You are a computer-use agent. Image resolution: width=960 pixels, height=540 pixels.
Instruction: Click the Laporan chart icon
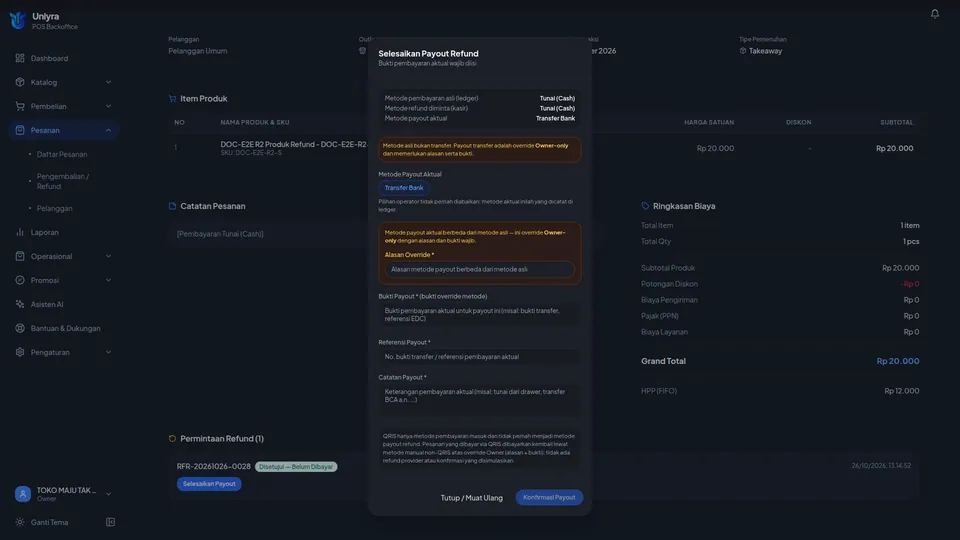click(x=20, y=232)
